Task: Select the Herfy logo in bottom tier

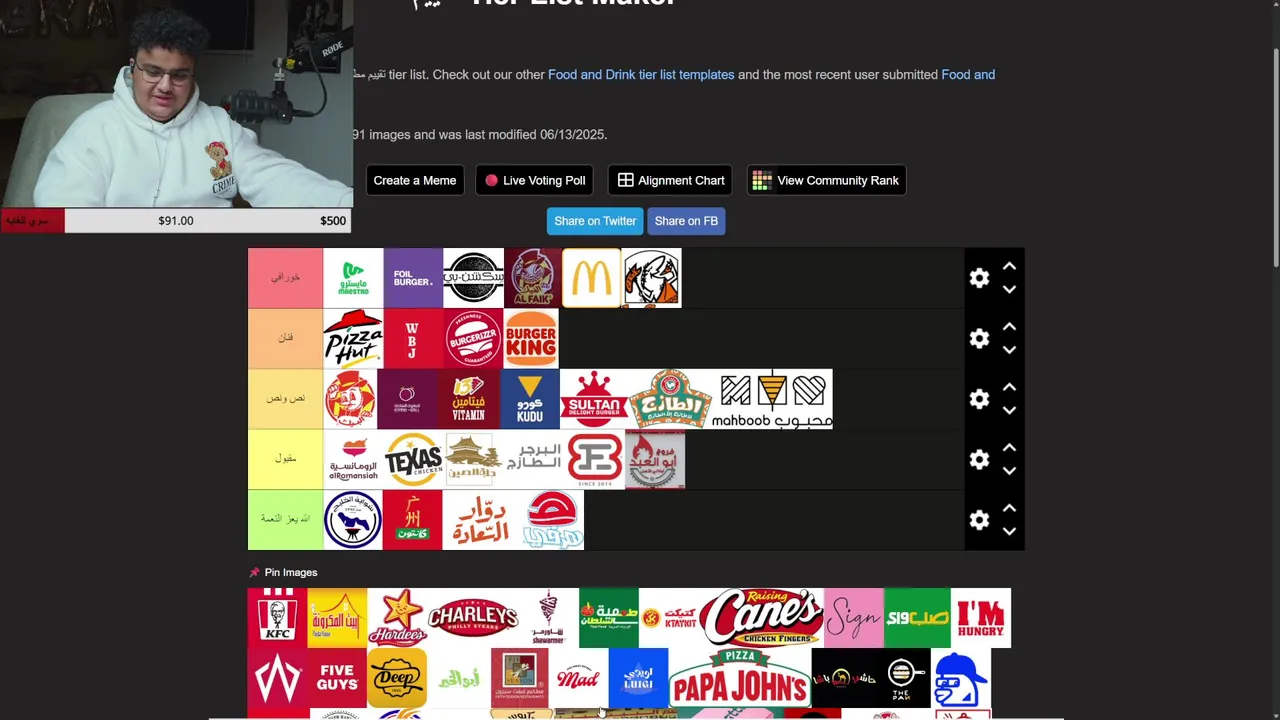Action: coord(553,520)
